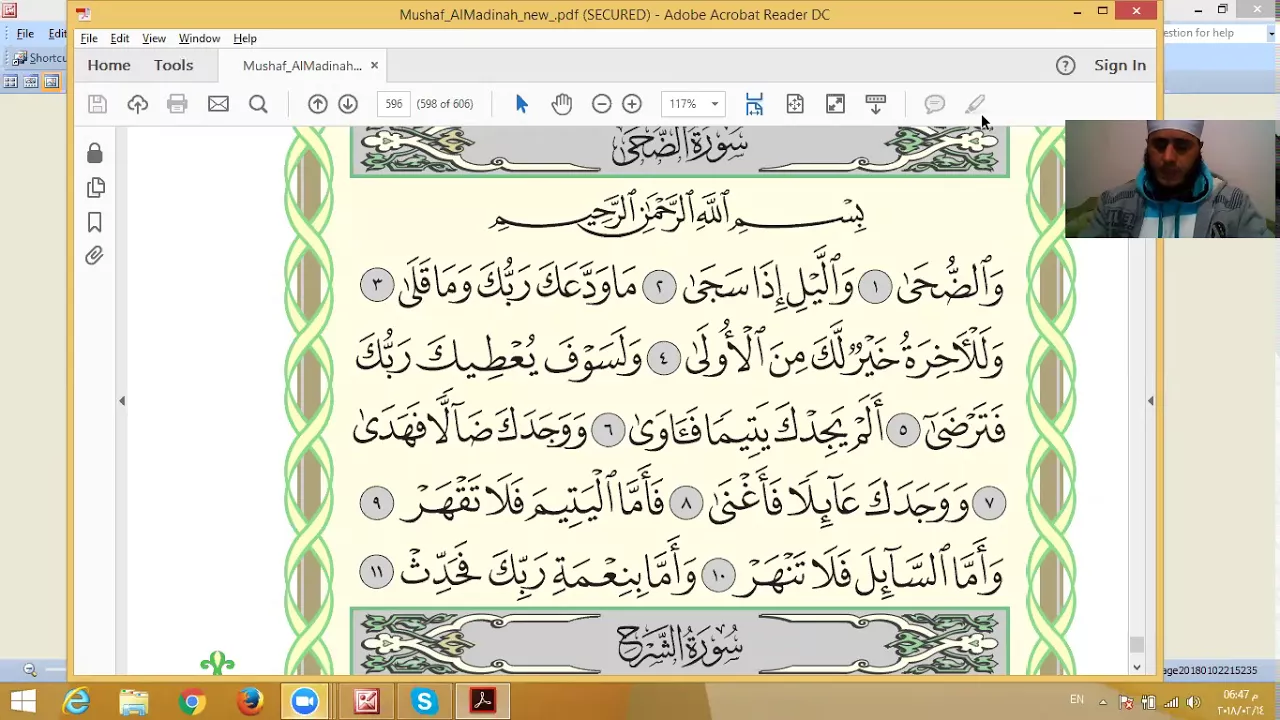1280x720 pixels.
Task: Open the View menu
Action: (x=154, y=38)
